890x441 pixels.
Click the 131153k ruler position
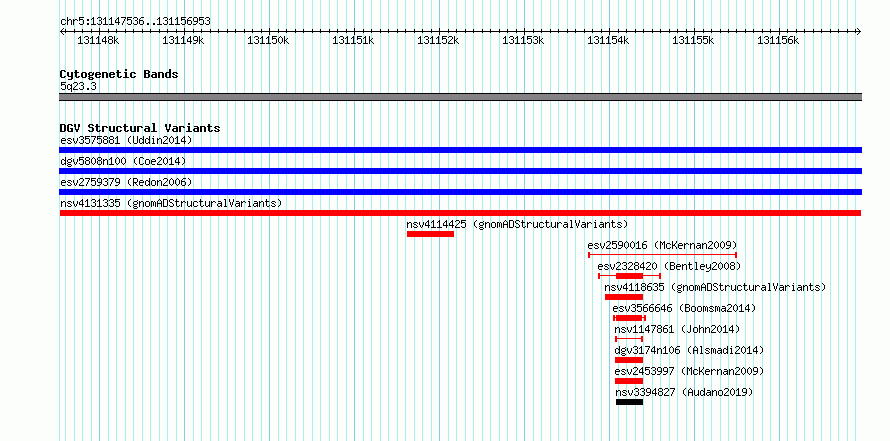coord(523,40)
